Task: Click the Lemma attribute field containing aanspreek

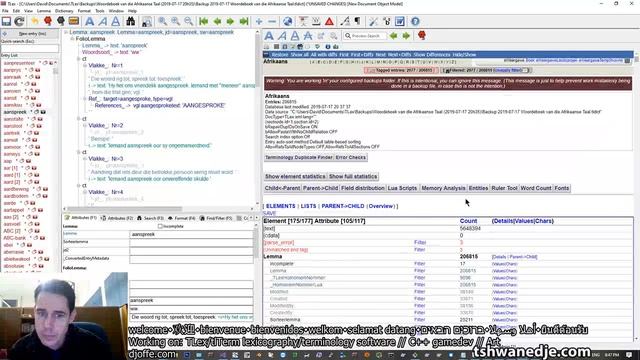Action: click(x=191, y=234)
